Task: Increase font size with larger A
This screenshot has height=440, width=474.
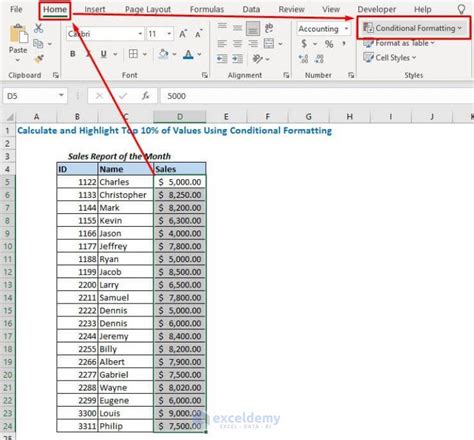Action: click(x=183, y=34)
